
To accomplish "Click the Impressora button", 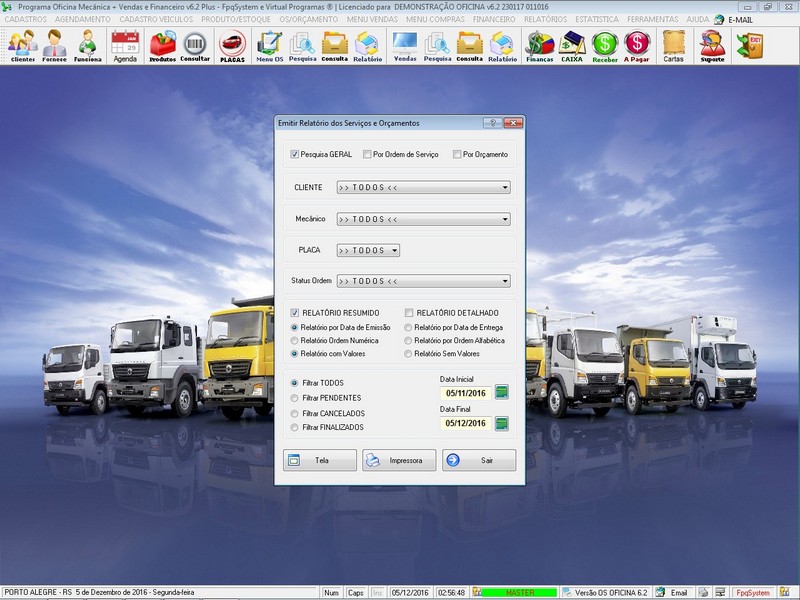I will (399, 460).
